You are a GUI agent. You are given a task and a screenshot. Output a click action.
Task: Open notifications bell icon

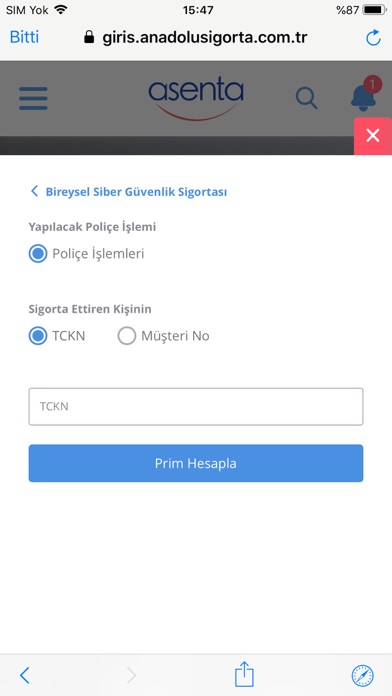point(364,96)
